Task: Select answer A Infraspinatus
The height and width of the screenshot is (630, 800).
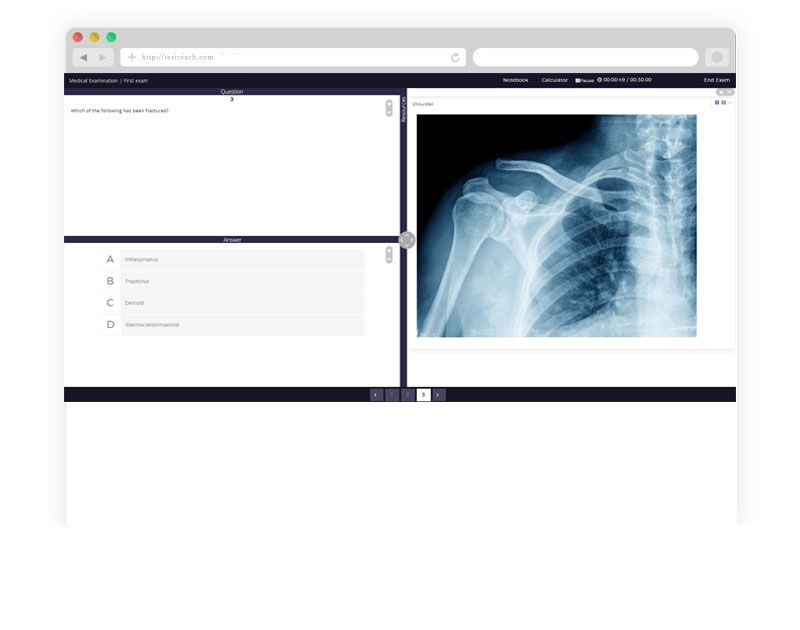Action: tap(233, 260)
